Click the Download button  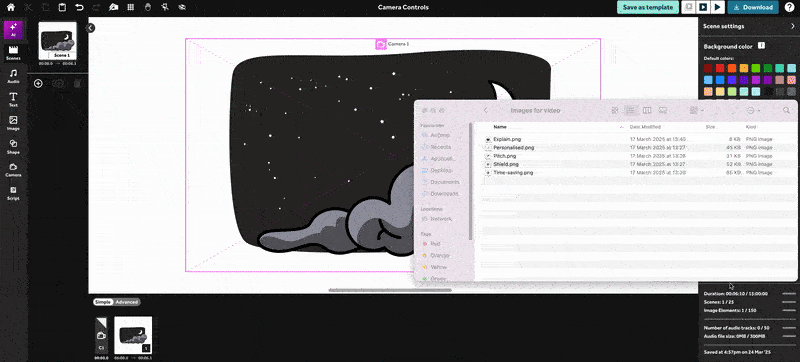[753, 7]
